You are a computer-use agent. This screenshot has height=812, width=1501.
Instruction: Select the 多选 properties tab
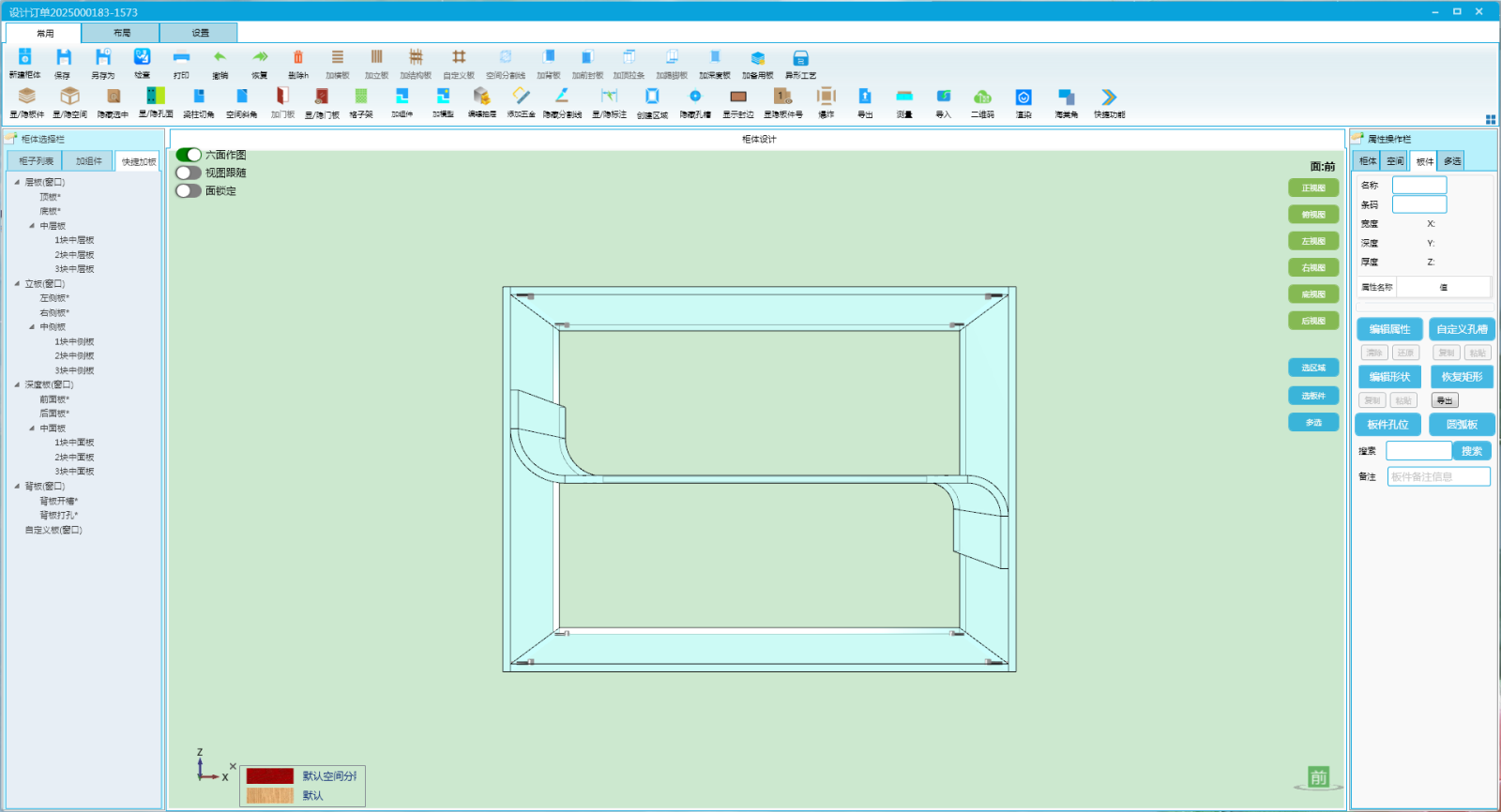(1452, 161)
